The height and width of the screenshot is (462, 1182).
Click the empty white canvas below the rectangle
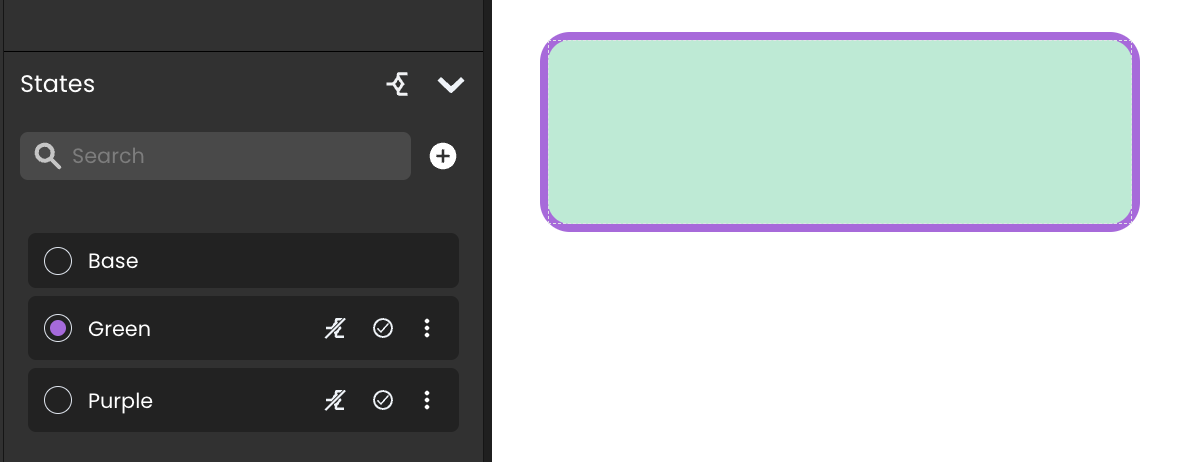837,347
